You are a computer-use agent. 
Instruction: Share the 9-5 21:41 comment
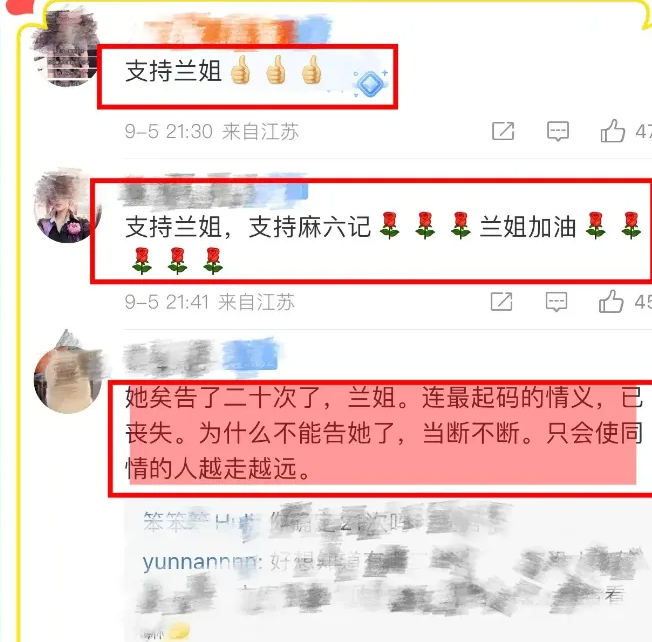[501, 301]
